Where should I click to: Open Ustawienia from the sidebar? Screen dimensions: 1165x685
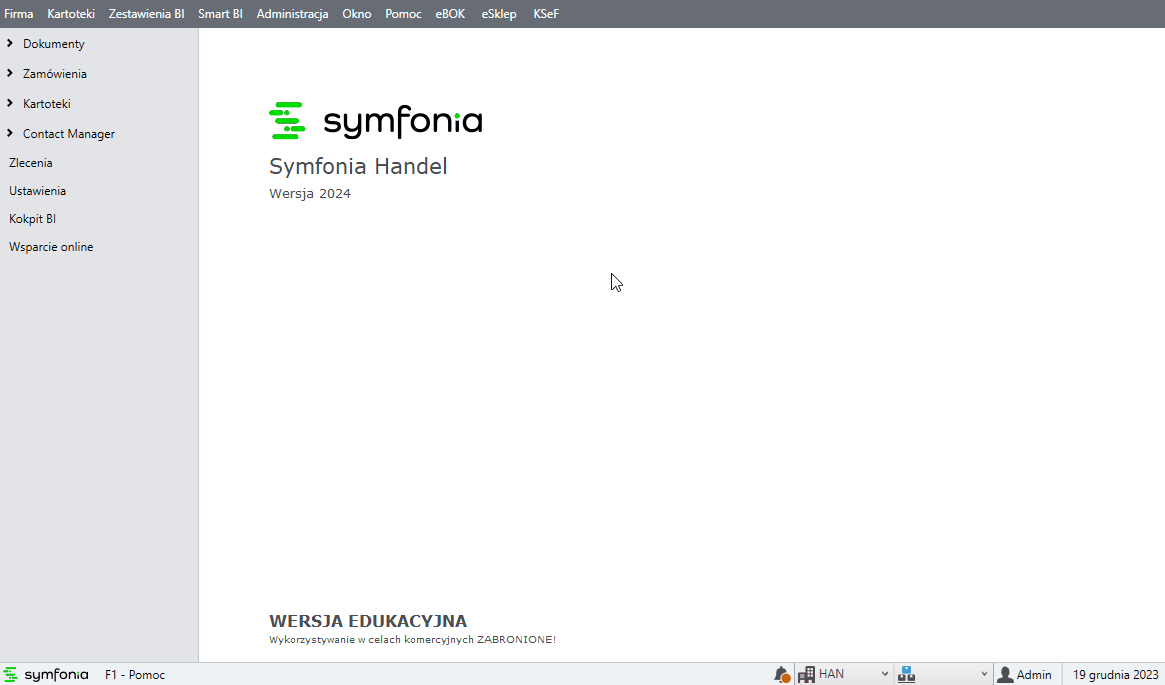[37, 191]
